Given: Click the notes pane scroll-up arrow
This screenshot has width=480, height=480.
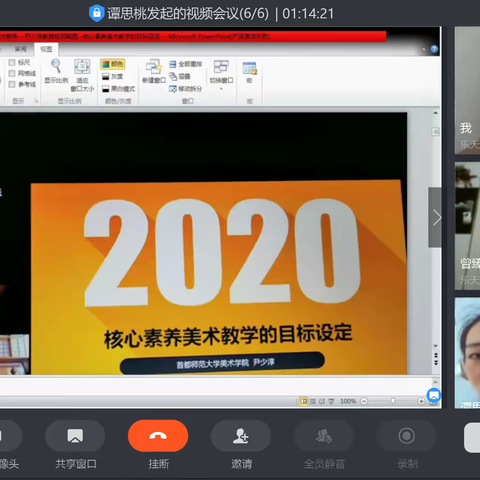Looking at the screenshot, I should click(435, 382).
